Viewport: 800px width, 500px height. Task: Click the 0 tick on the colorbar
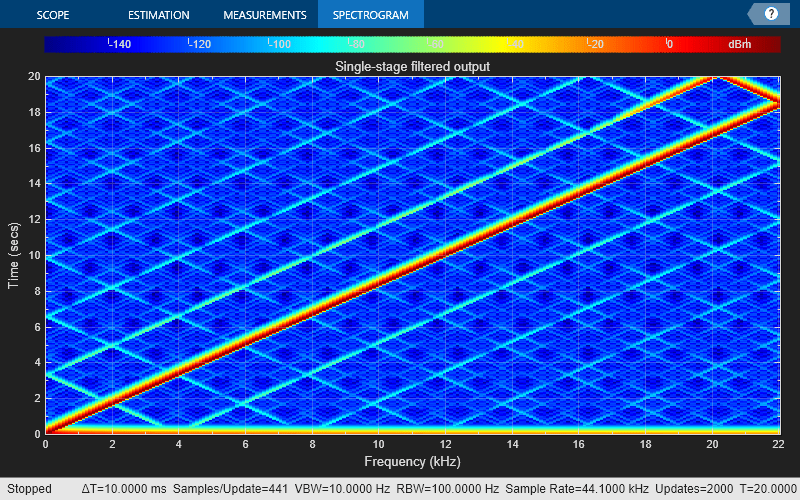669,45
